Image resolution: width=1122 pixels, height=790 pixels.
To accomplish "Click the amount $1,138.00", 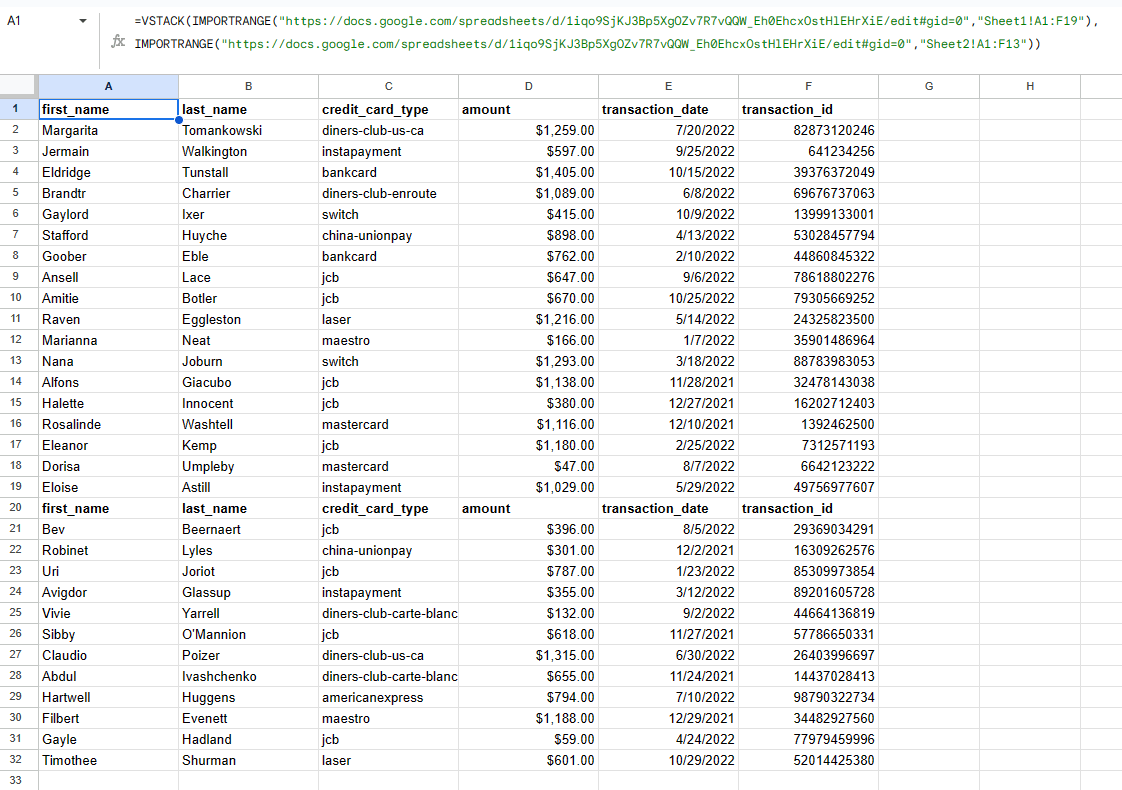I will [528, 382].
